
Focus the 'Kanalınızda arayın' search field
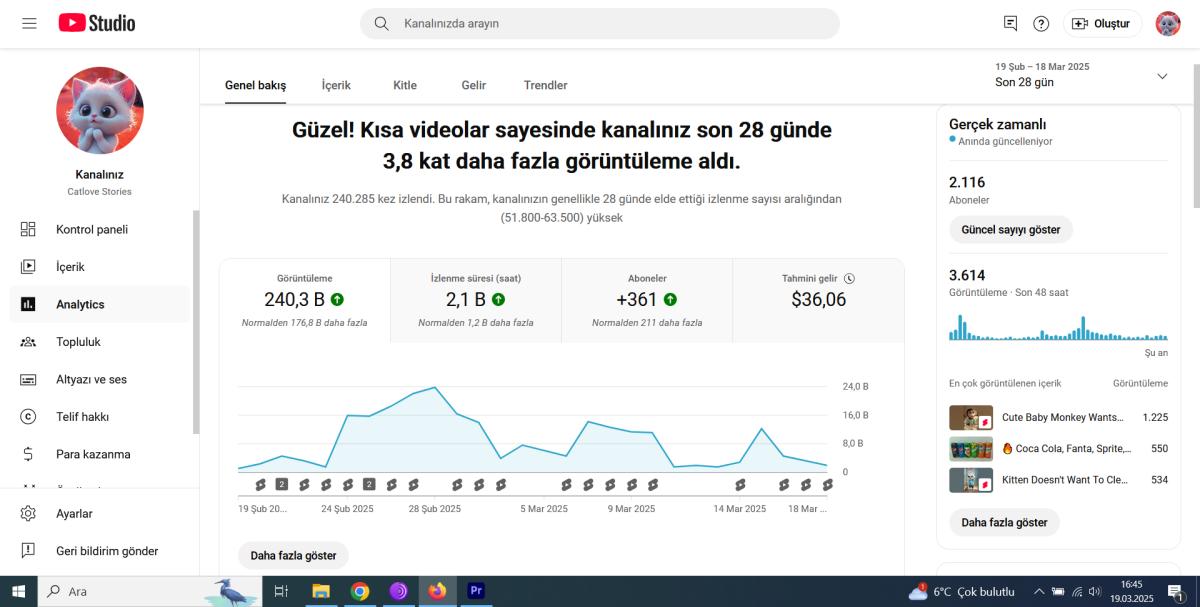[x=600, y=23]
